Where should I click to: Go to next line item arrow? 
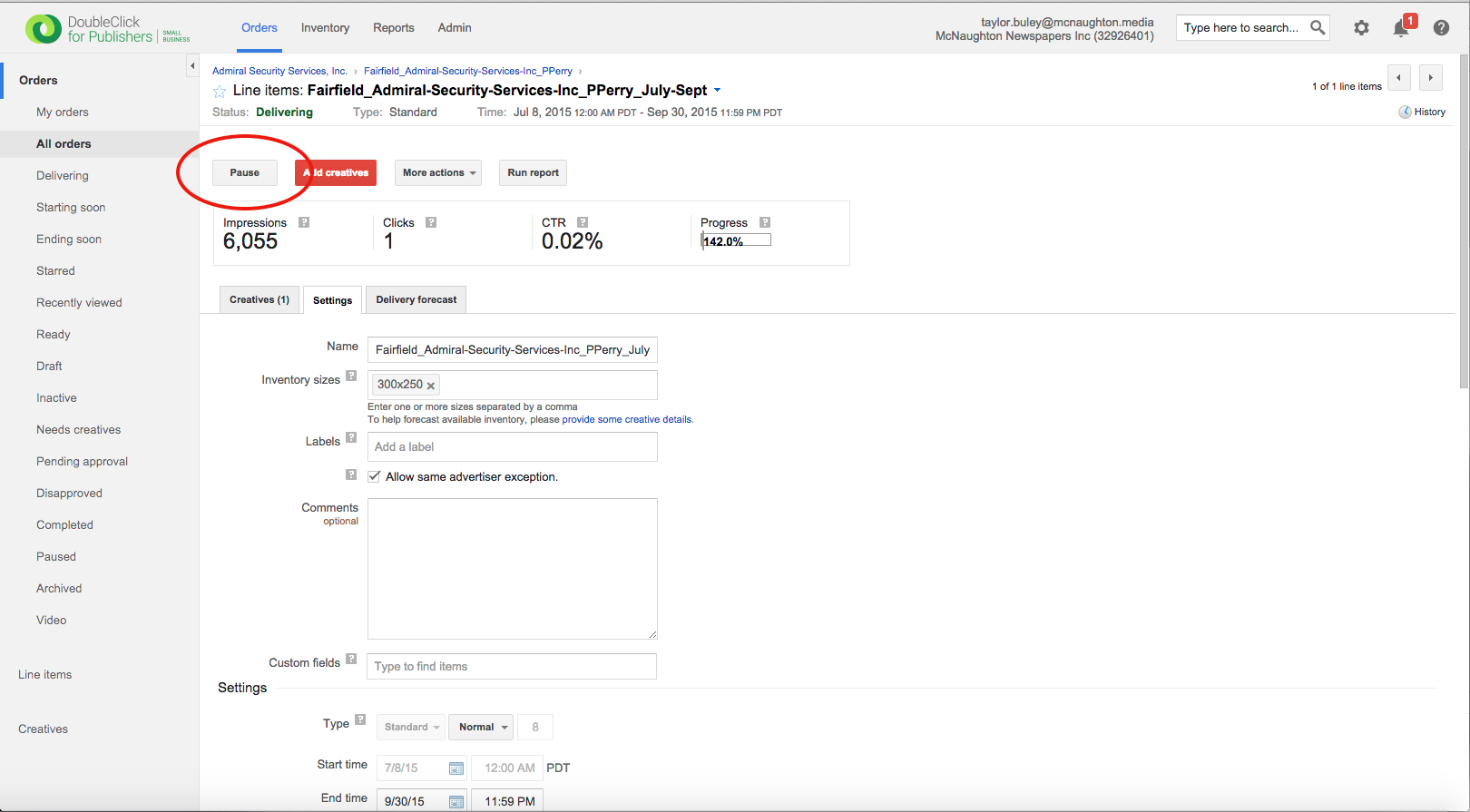point(1431,78)
